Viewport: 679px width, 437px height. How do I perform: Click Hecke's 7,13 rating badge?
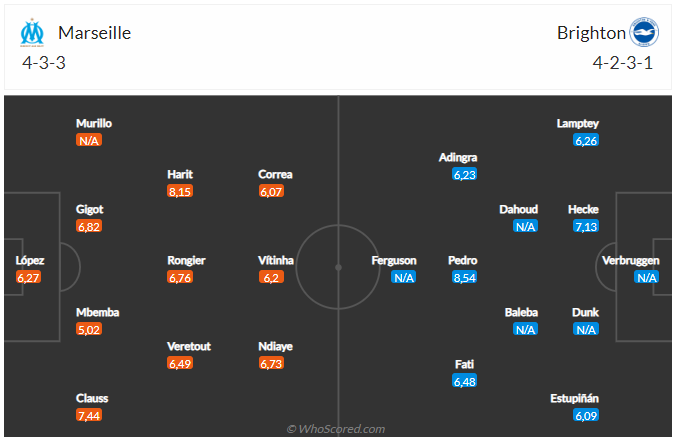(583, 227)
